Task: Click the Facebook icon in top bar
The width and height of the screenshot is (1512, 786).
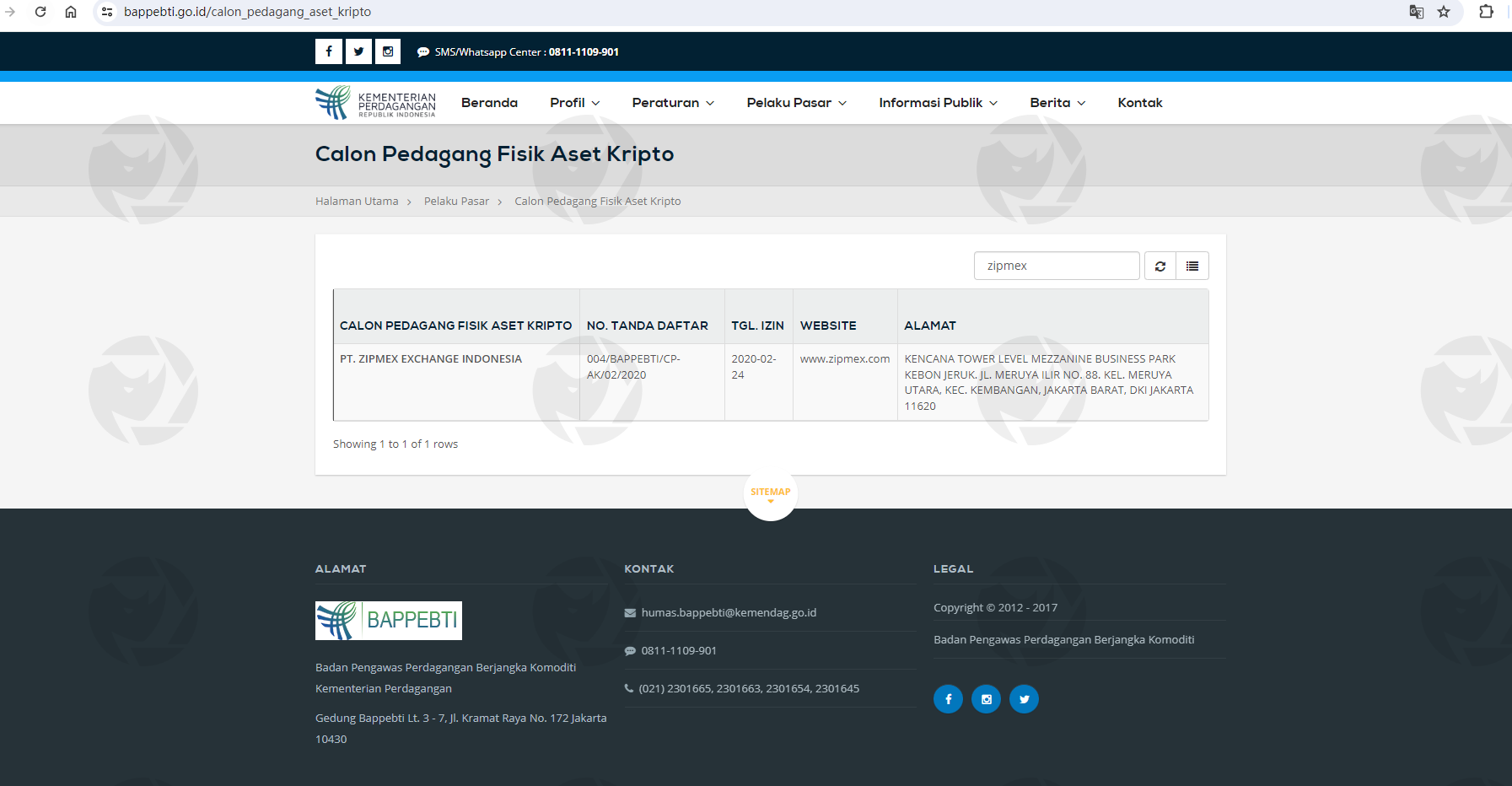Action: click(328, 51)
